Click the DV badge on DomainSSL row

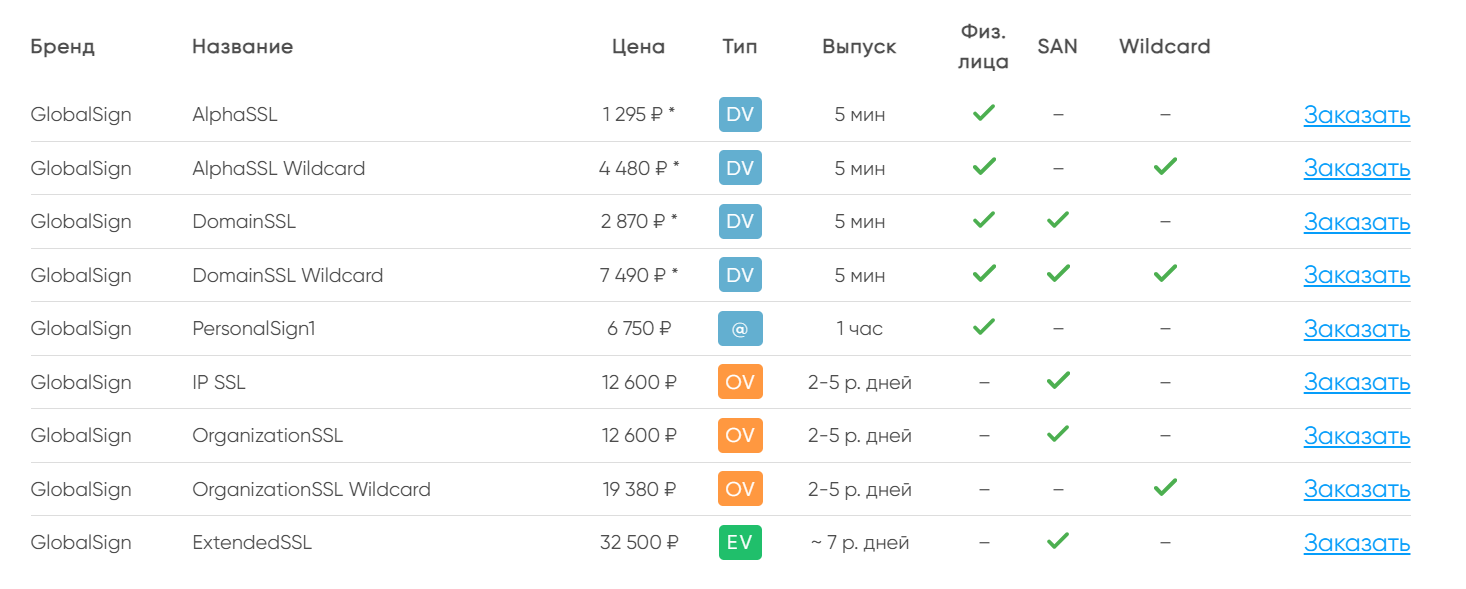[x=740, y=221]
